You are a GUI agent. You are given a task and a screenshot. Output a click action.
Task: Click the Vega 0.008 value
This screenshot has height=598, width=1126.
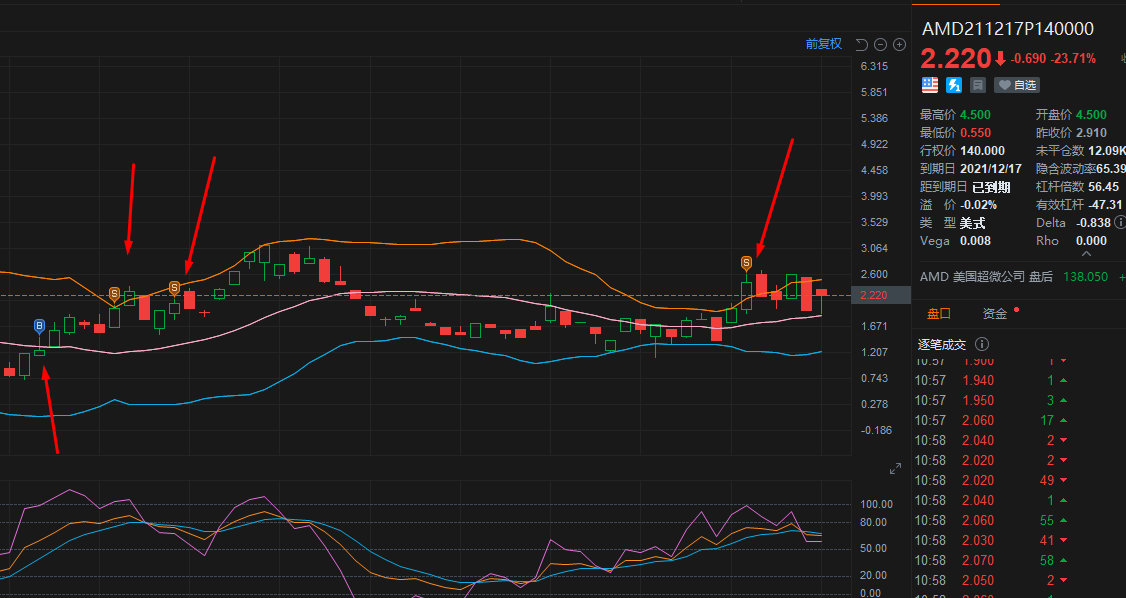[x=975, y=240]
